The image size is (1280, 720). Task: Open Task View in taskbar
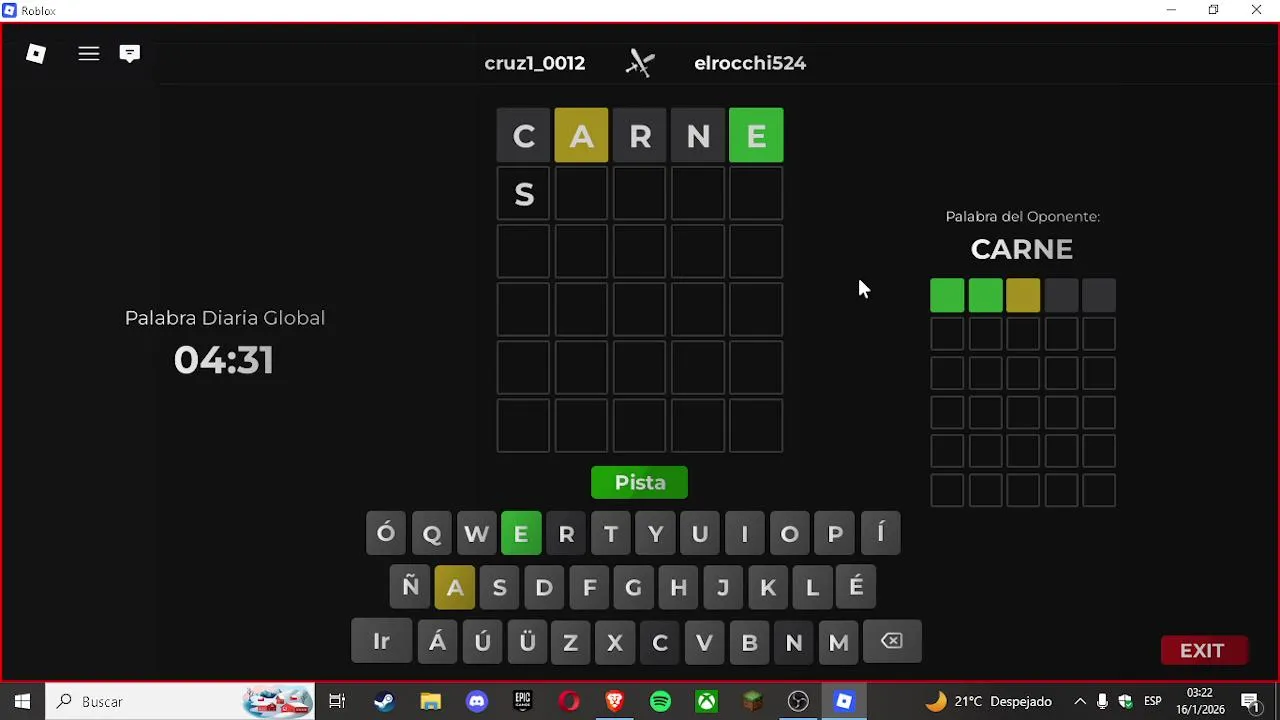[337, 702]
